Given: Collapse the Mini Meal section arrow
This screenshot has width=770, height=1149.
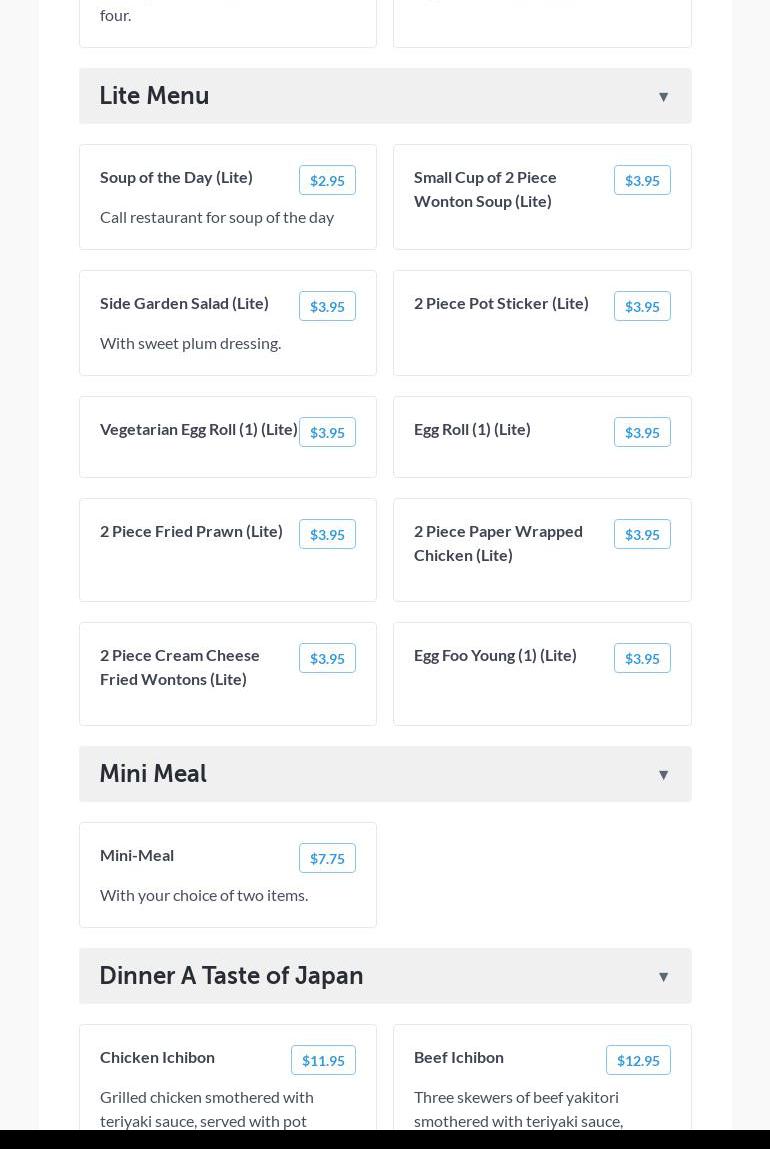Looking at the screenshot, I should pos(663,775).
